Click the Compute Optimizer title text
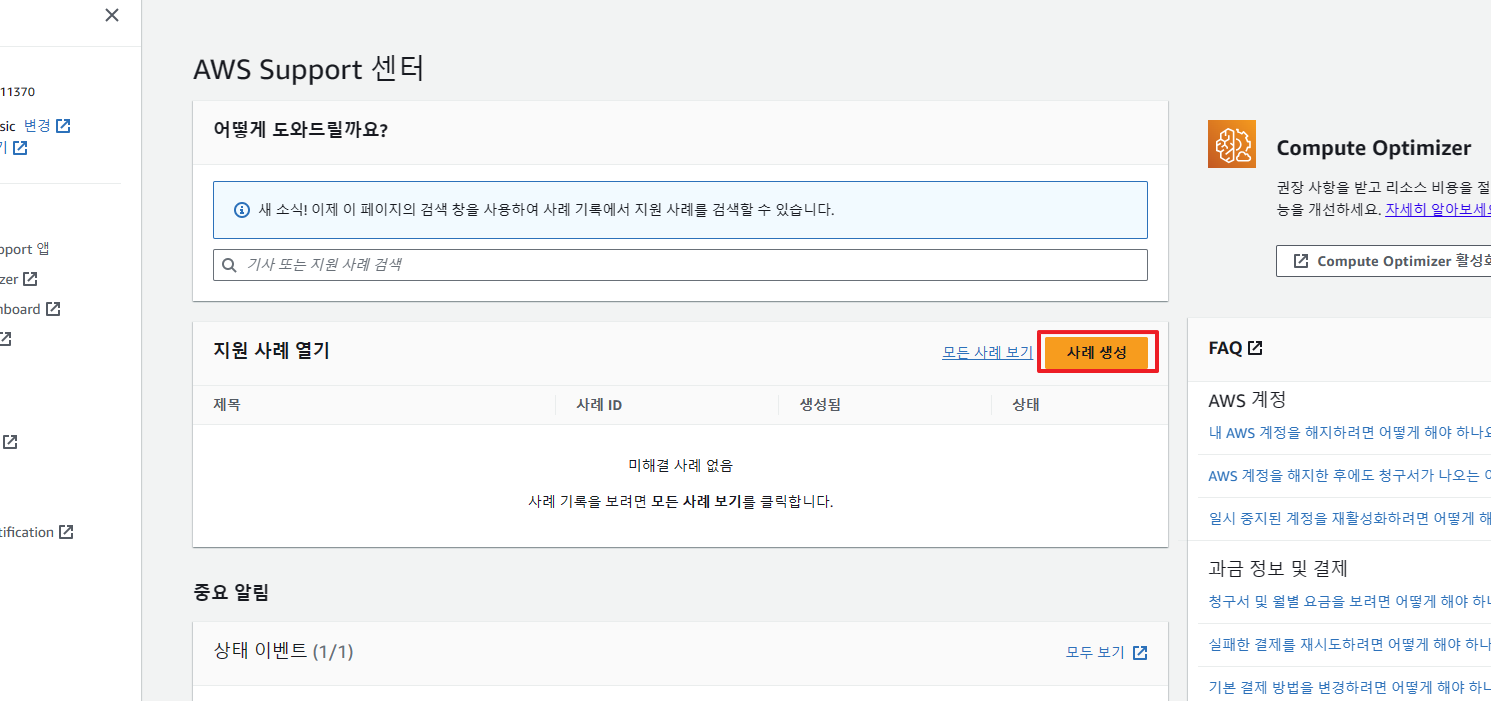Viewport: 1491px width, 701px height. pyautogui.click(x=1374, y=148)
